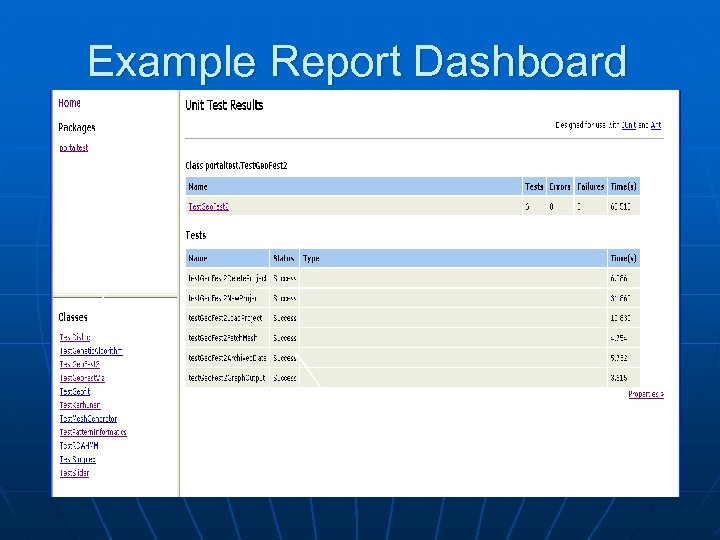Click the Class portaltest.TestGeoFest2 heading
Screen dimensions: 720x540
(x=236, y=165)
